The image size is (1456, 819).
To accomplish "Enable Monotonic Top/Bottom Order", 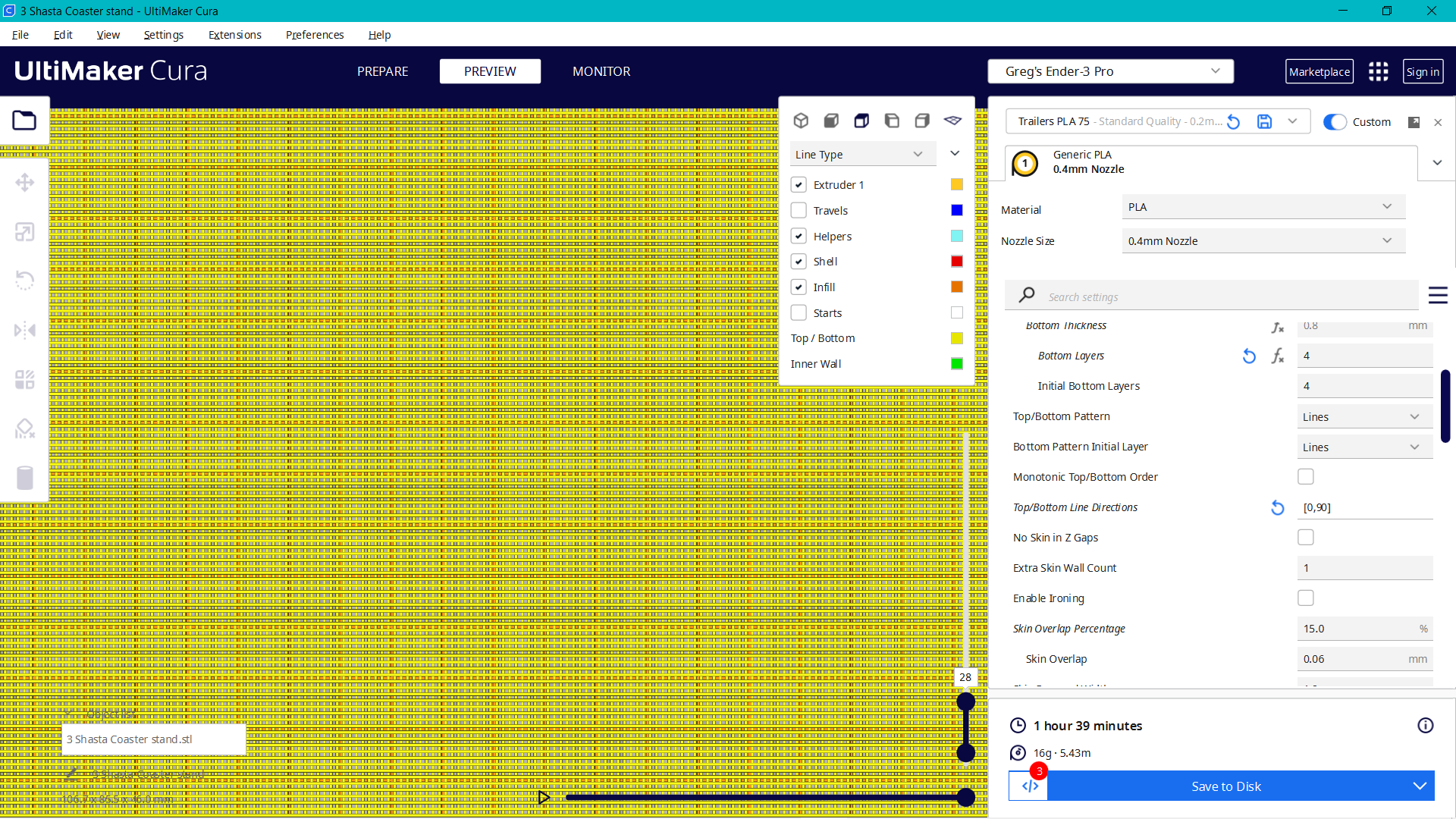I will [x=1306, y=476].
